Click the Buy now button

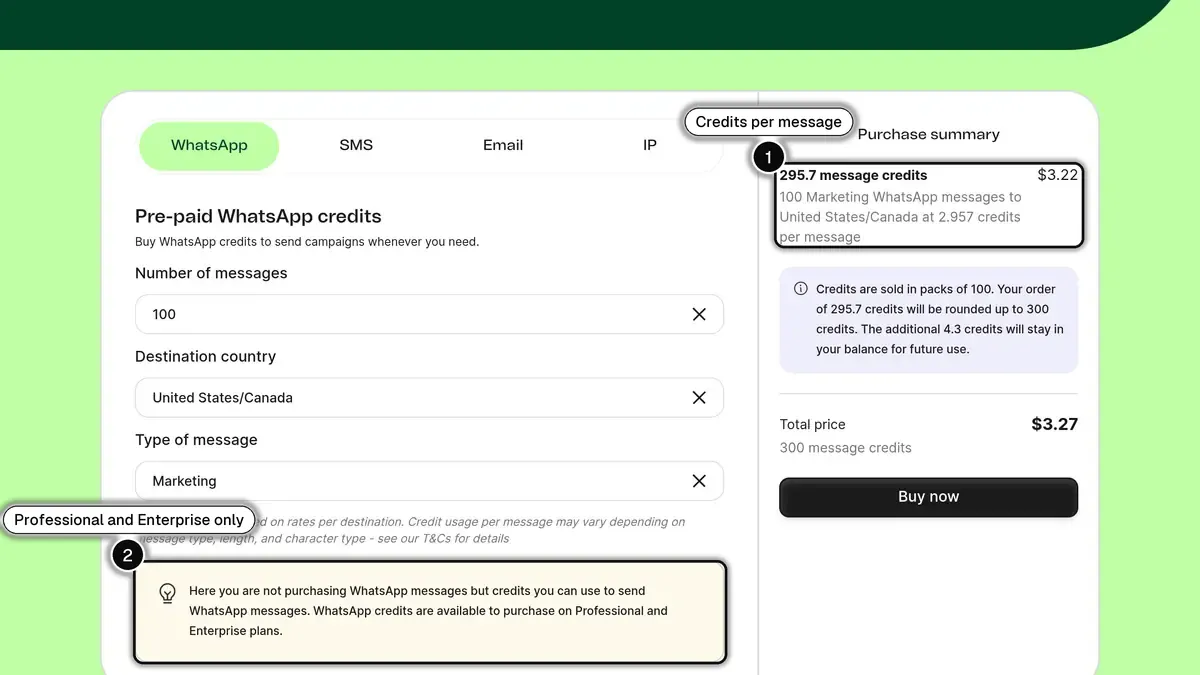[928, 497]
